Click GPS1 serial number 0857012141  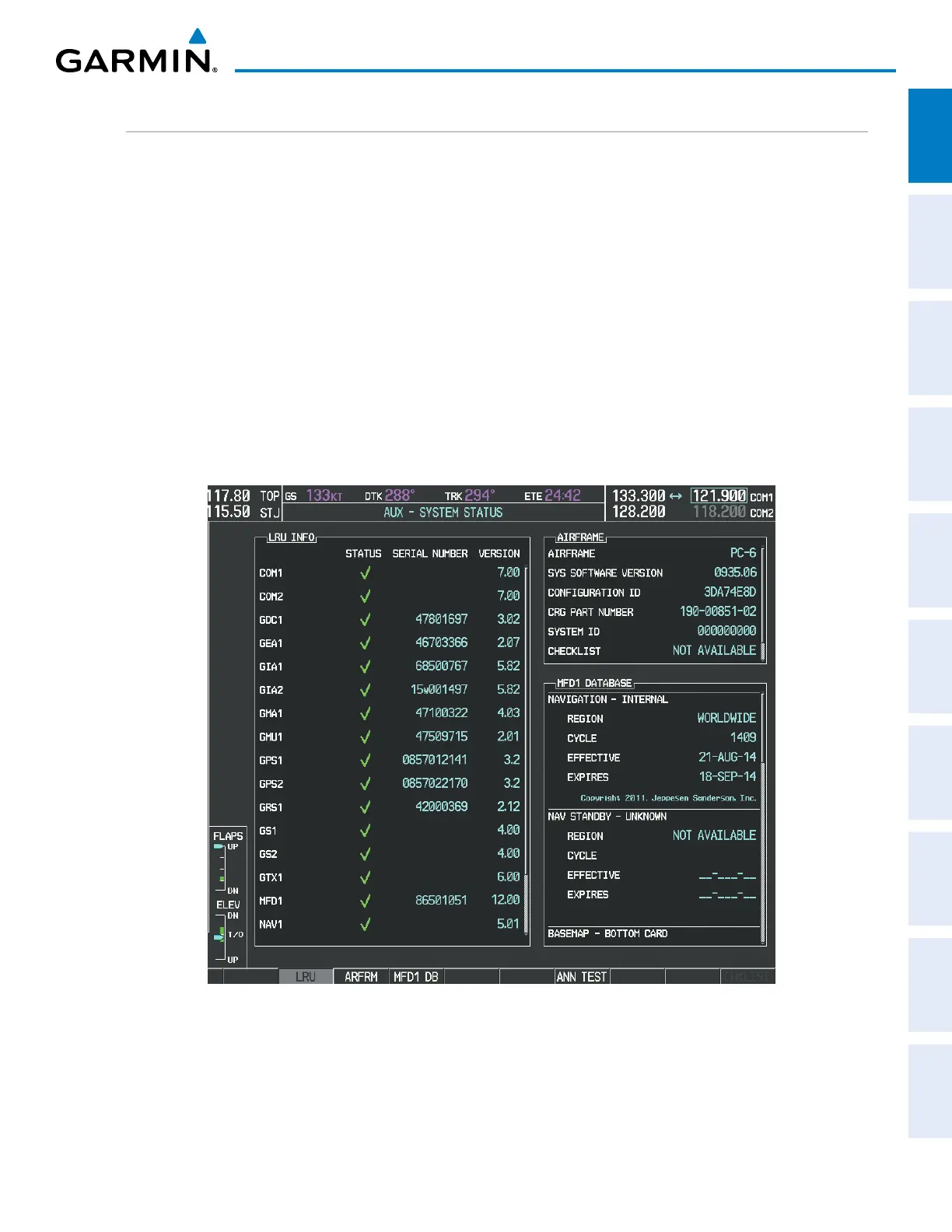pyautogui.click(x=435, y=760)
